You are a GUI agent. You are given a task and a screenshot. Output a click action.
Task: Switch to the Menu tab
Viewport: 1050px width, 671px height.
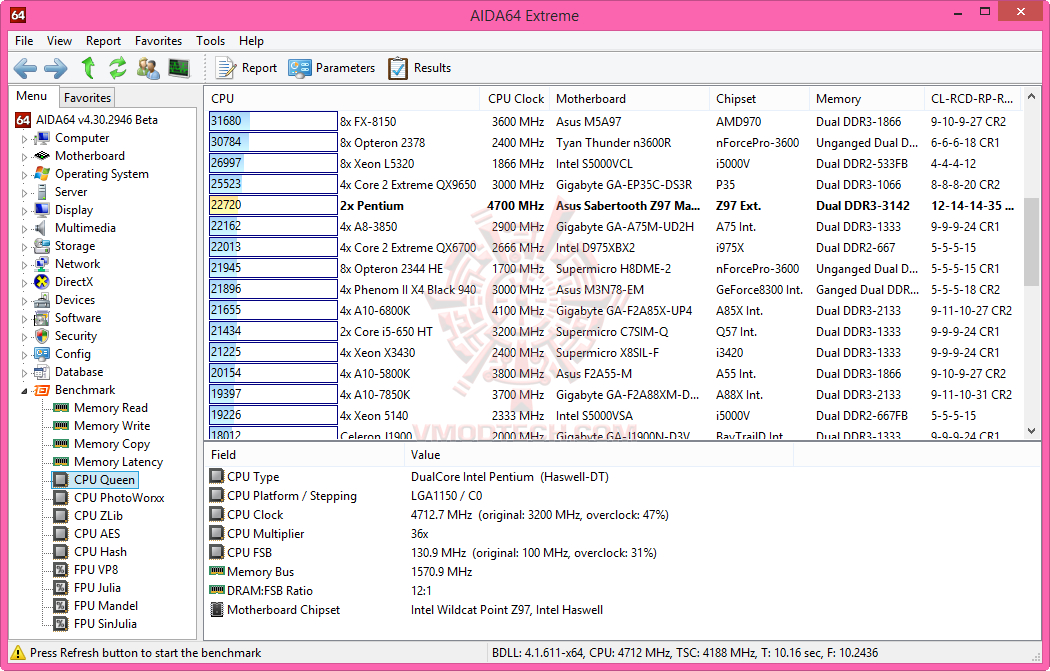click(x=32, y=96)
